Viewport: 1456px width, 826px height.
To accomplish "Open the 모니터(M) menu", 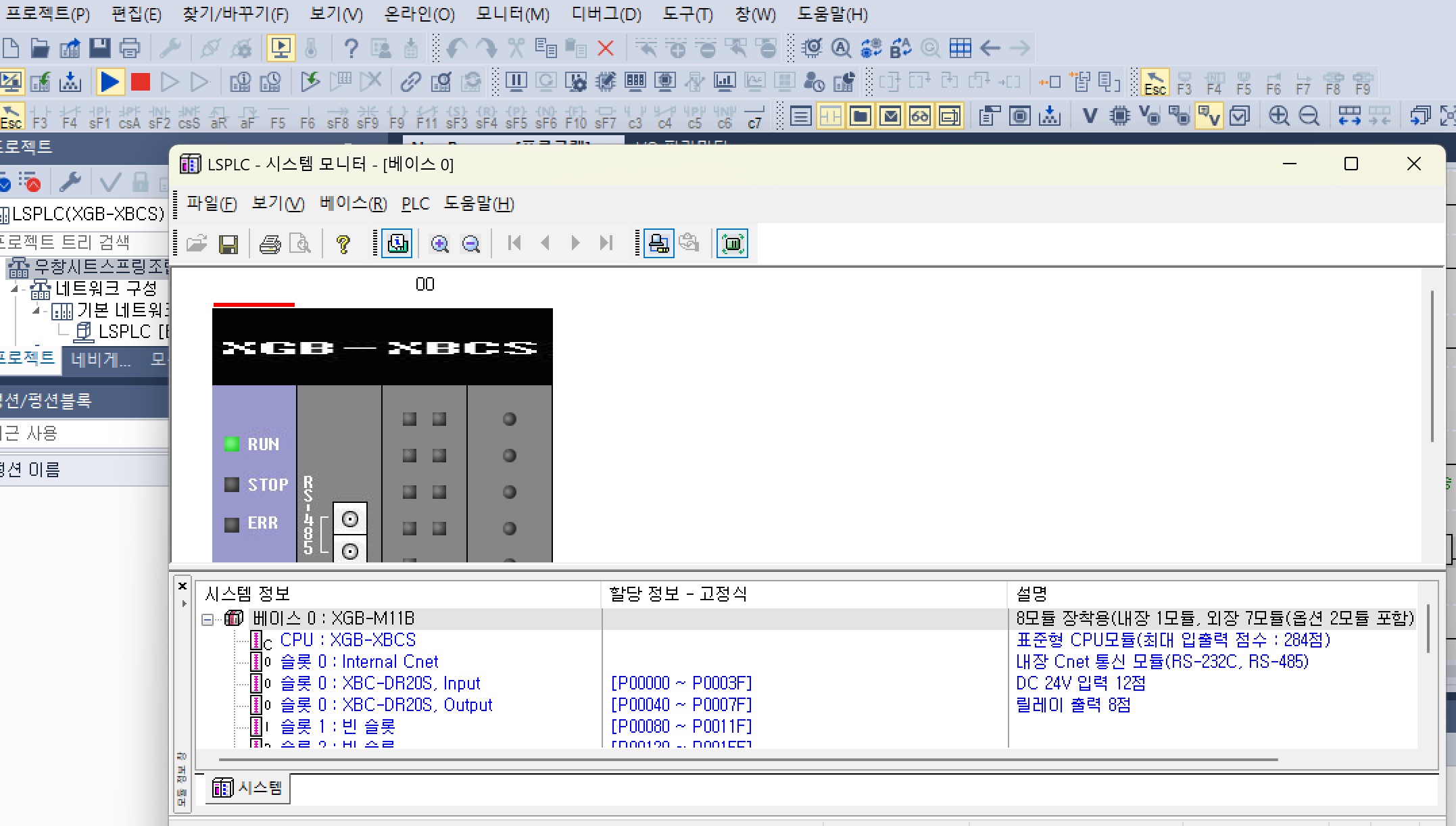I will (512, 14).
